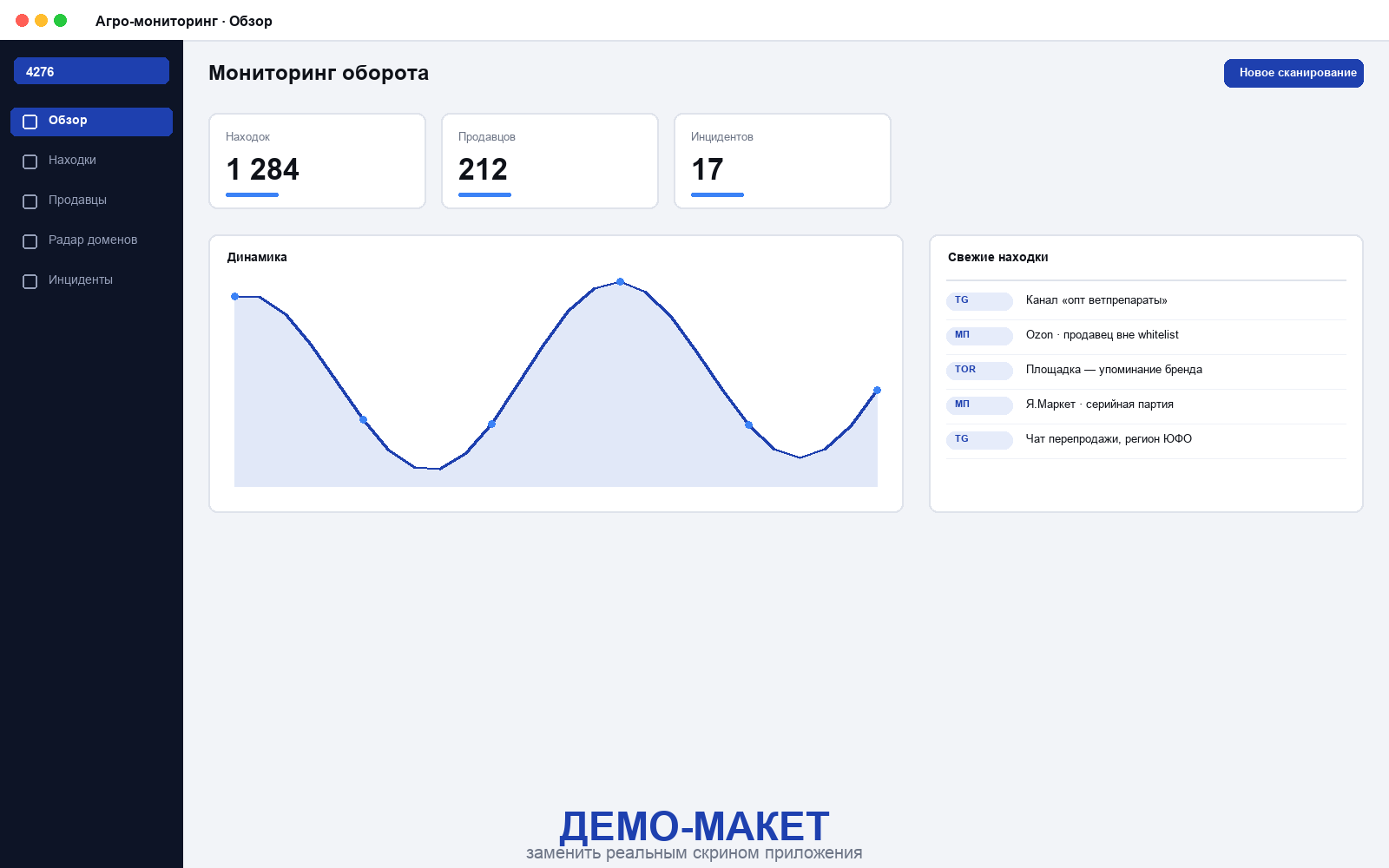Screen dimensions: 1389x868
Task: Click the Инциденты sidebar icon
Action: coord(30,281)
